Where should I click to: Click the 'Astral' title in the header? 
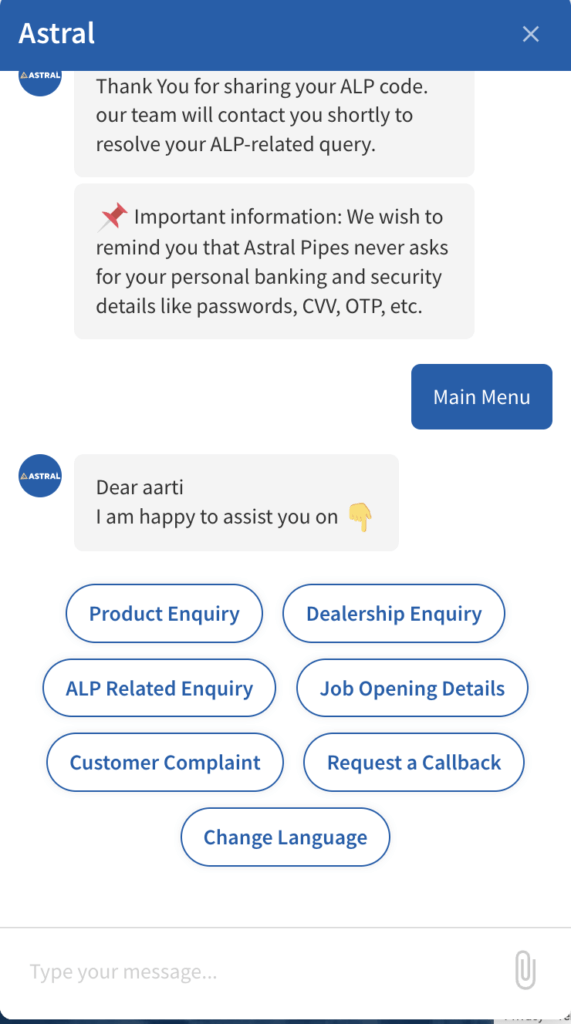coord(57,33)
